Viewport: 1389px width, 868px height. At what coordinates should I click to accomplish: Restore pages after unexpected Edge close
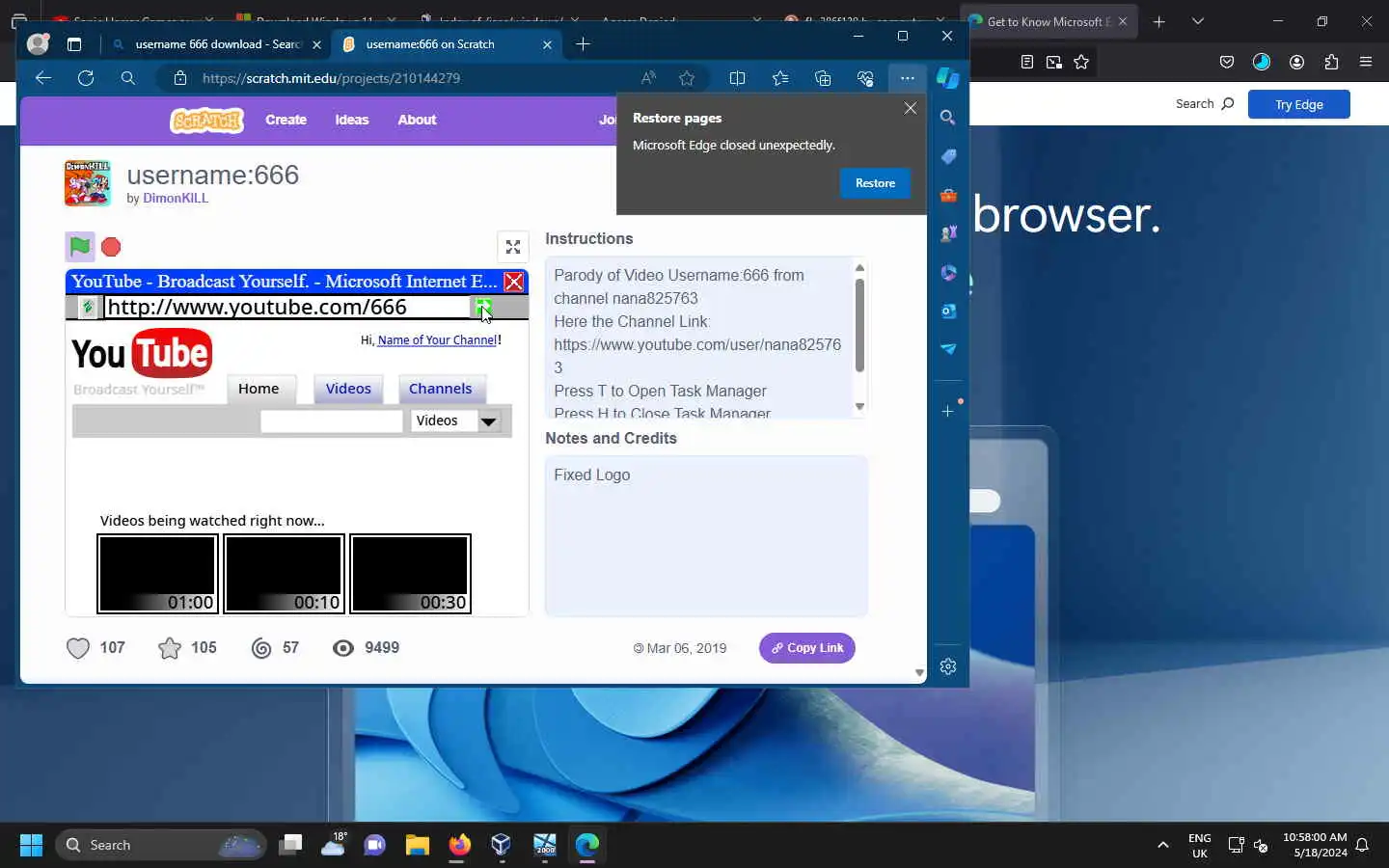coord(875,183)
